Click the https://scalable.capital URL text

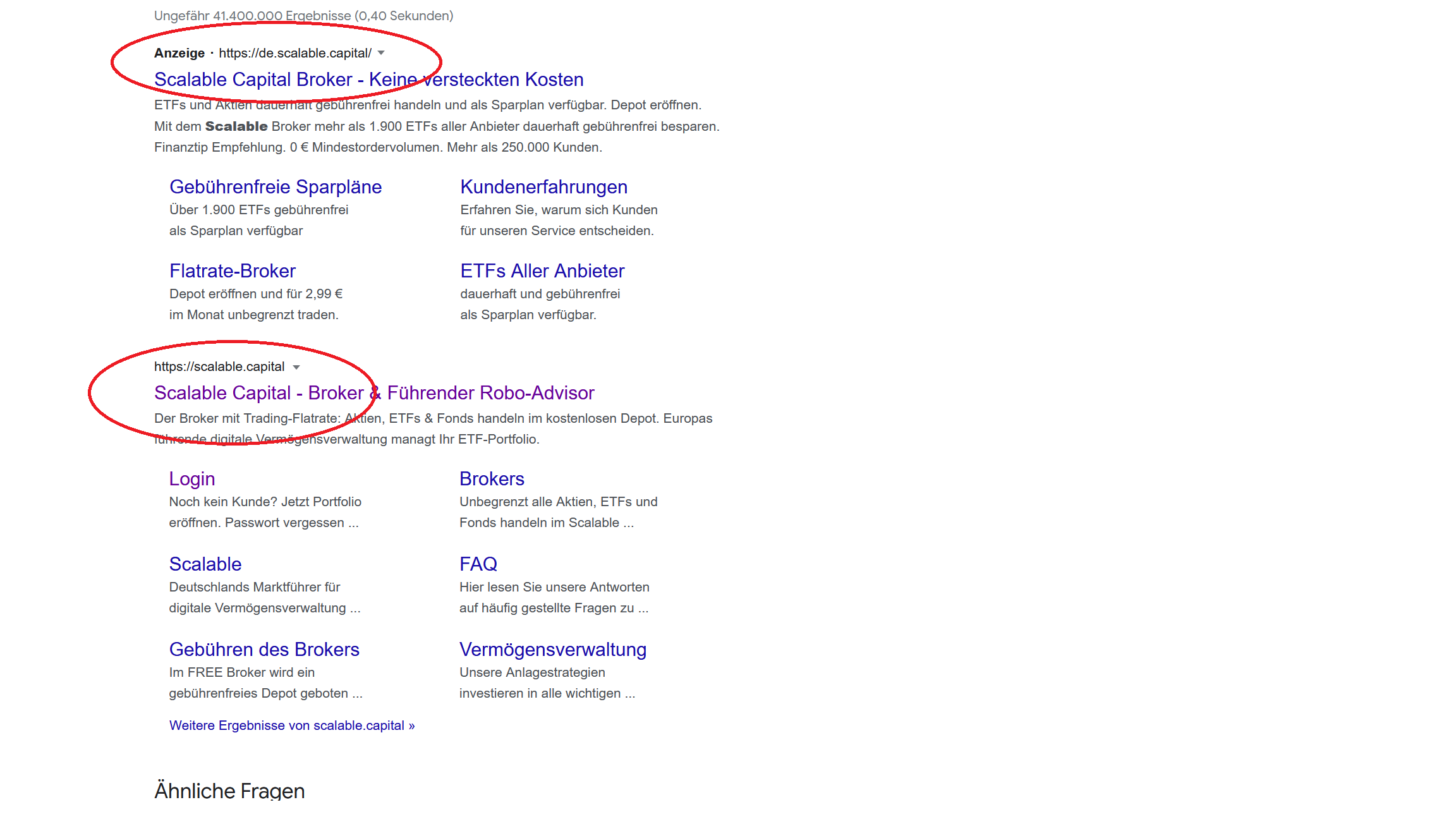point(219,367)
